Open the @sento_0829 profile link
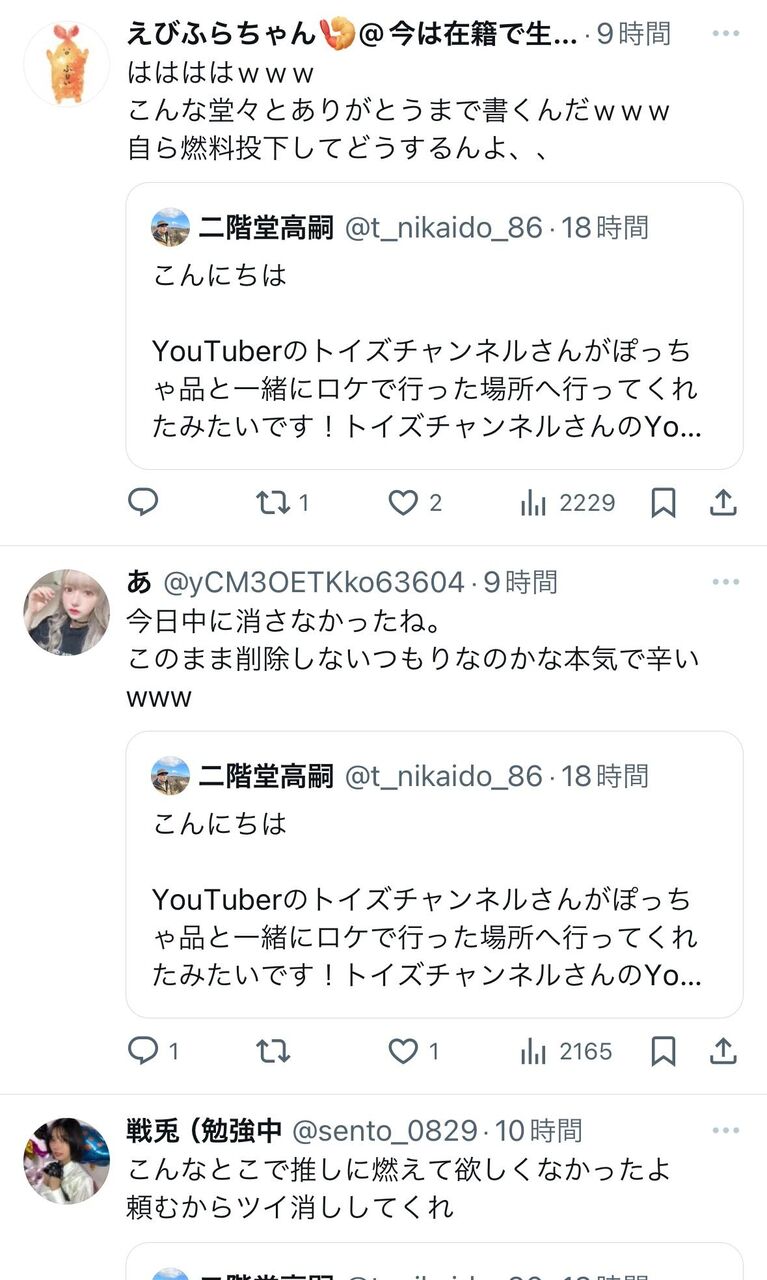The height and width of the screenshot is (1280, 767). click(x=384, y=1131)
